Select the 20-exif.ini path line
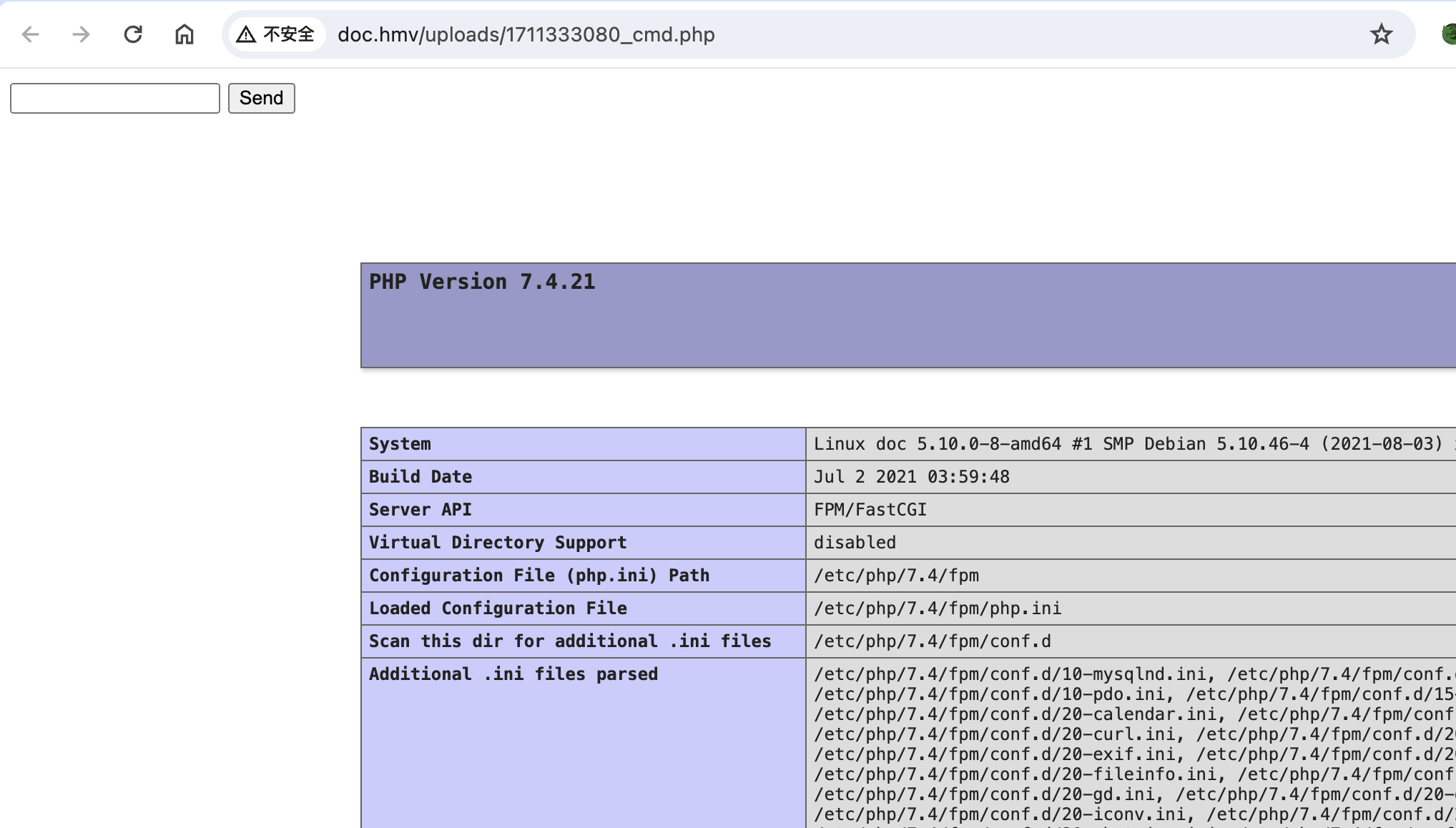The image size is (1456, 828). pyautogui.click(x=995, y=754)
